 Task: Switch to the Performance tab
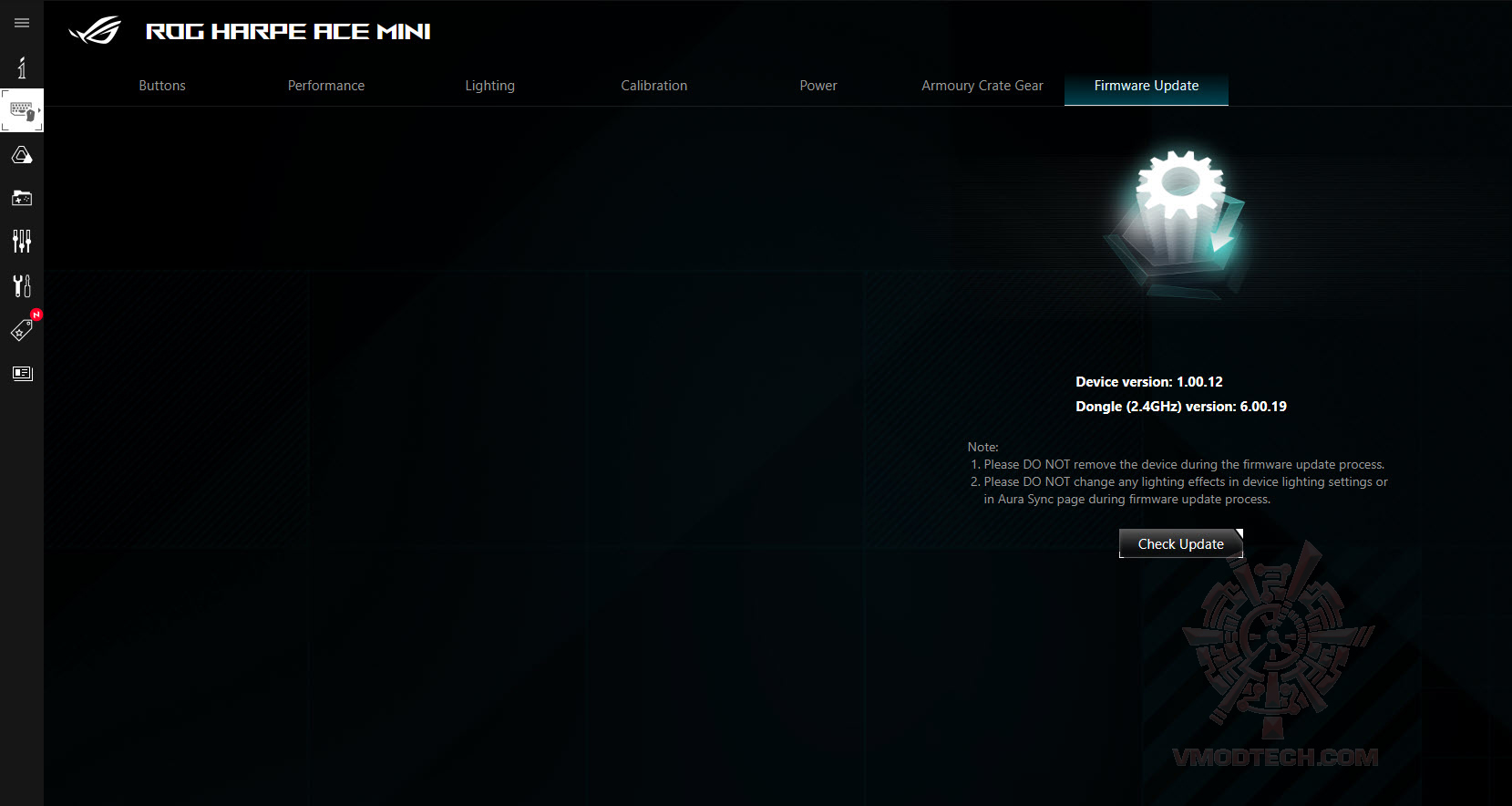tap(326, 86)
